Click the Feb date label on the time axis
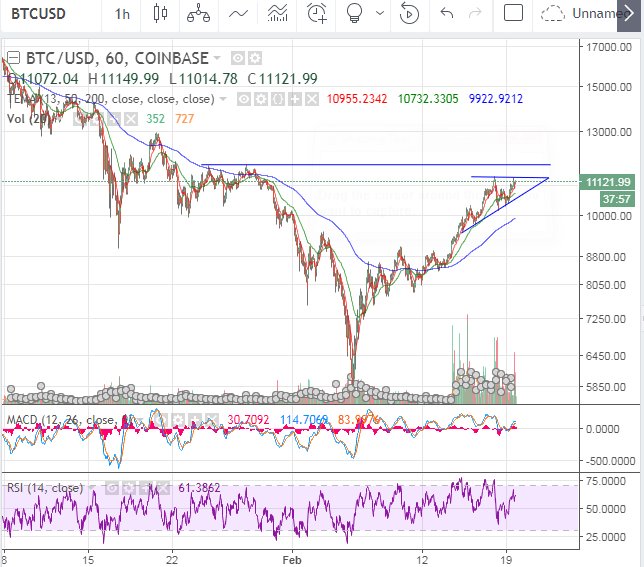Image resolution: width=644 pixels, height=567 pixels. 292,560
